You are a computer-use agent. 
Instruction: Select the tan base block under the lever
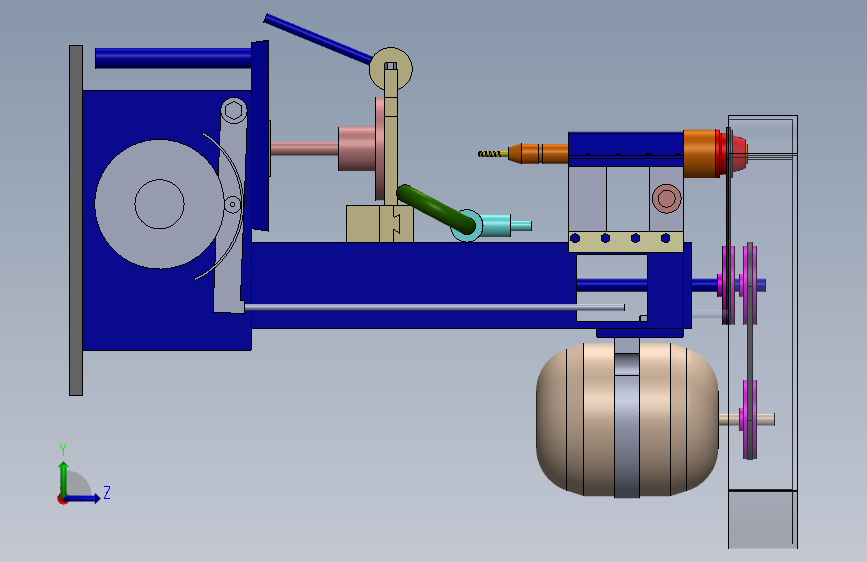tap(380, 224)
